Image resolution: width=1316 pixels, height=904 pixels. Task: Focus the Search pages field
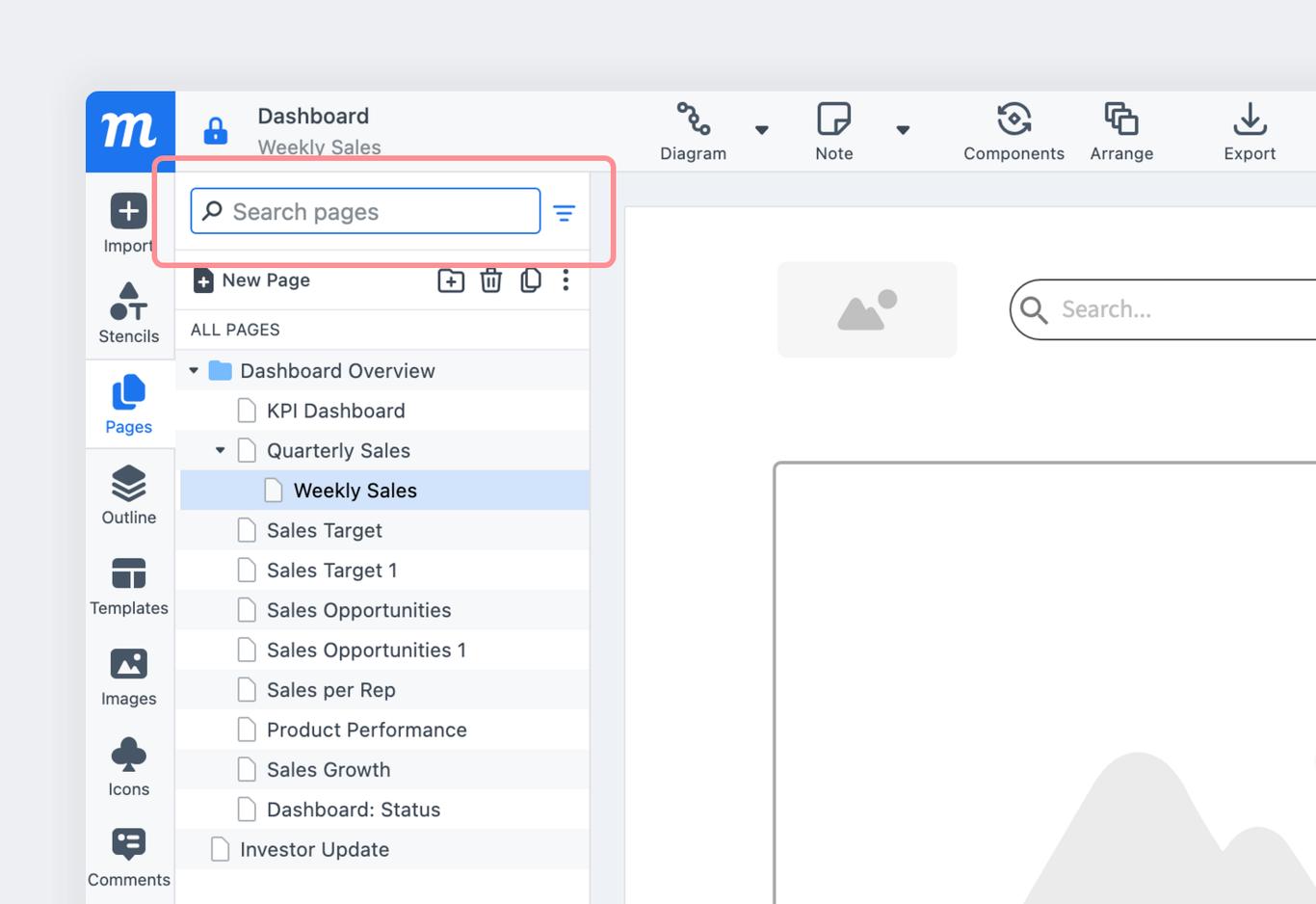[x=365, y=211]
